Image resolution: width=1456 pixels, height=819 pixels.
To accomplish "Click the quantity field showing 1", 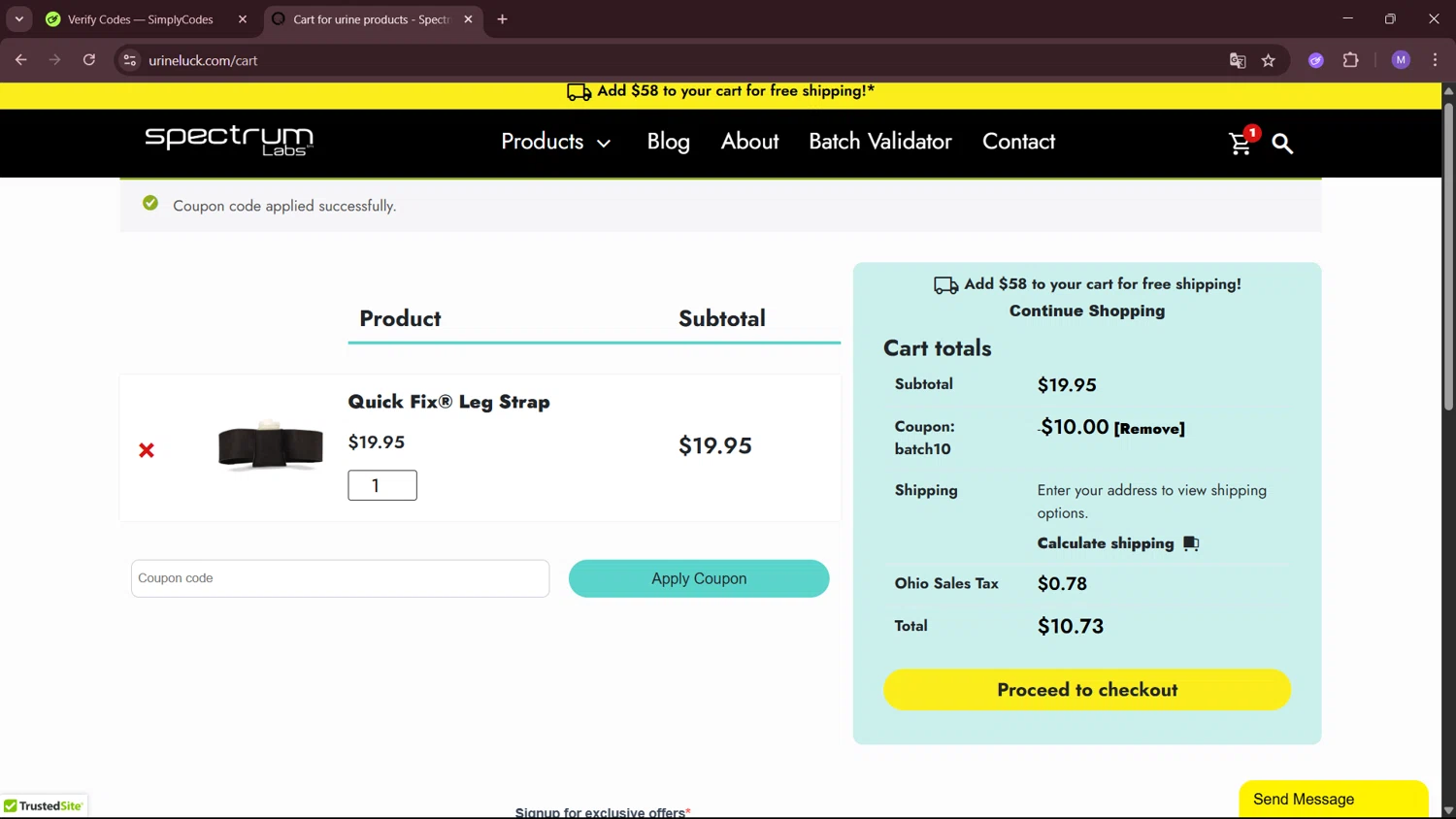I will pyautogui.click(x=382, y=485).
